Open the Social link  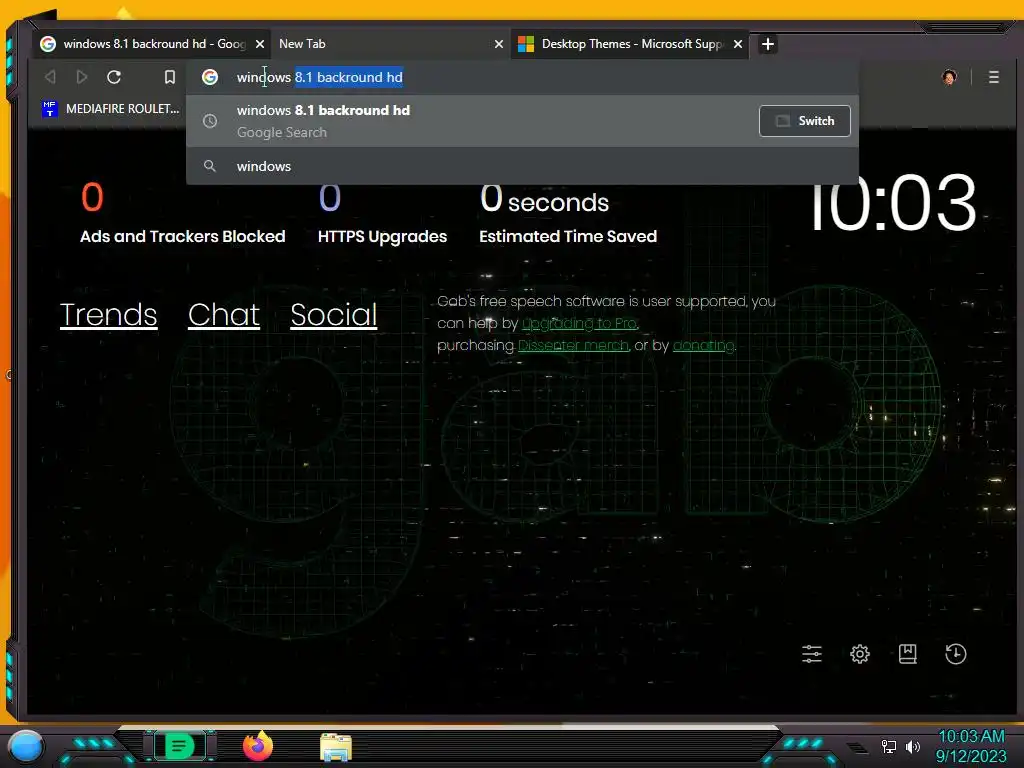coord(334,315)
